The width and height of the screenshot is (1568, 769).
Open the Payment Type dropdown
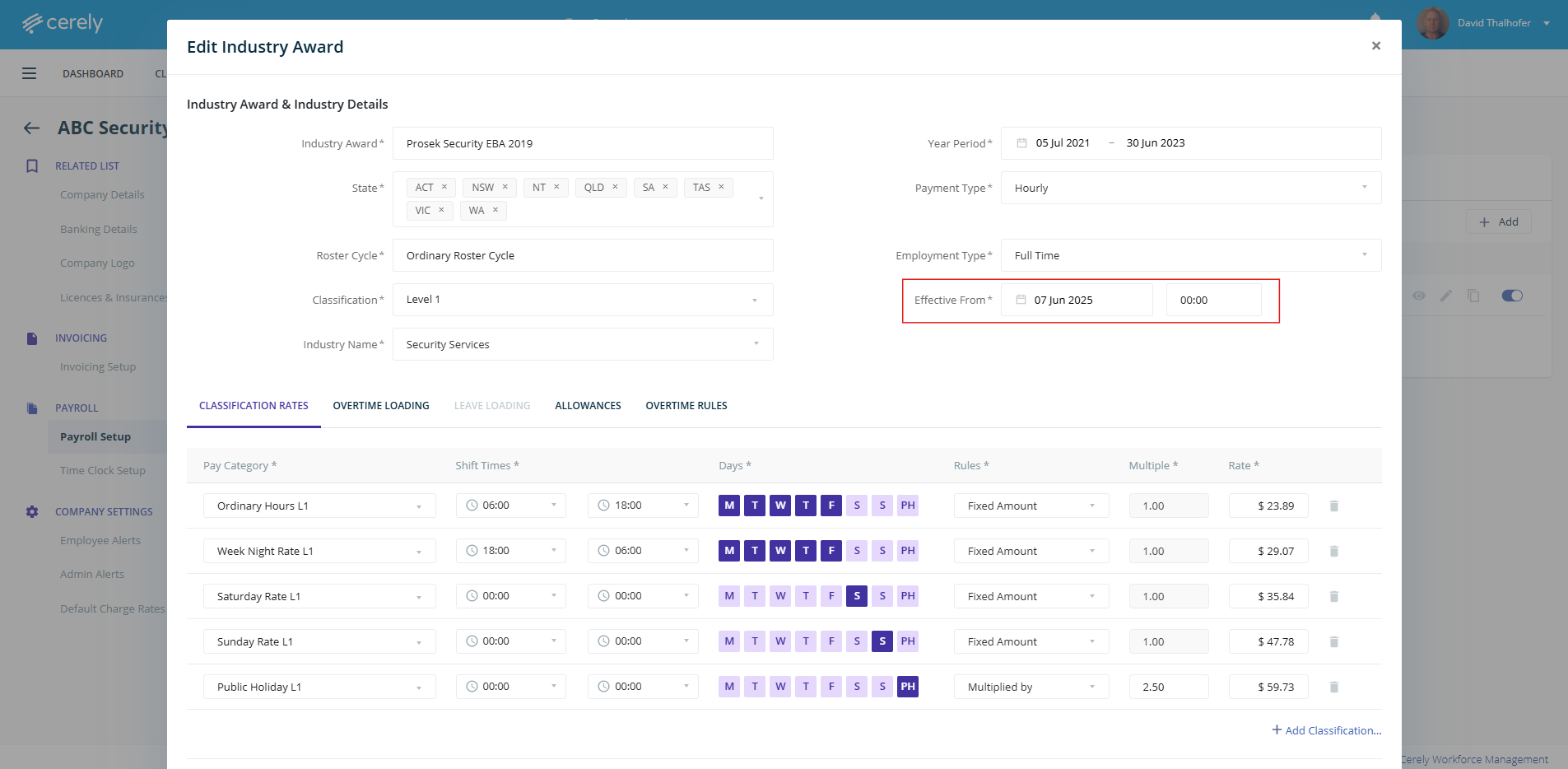(1190, 188)
